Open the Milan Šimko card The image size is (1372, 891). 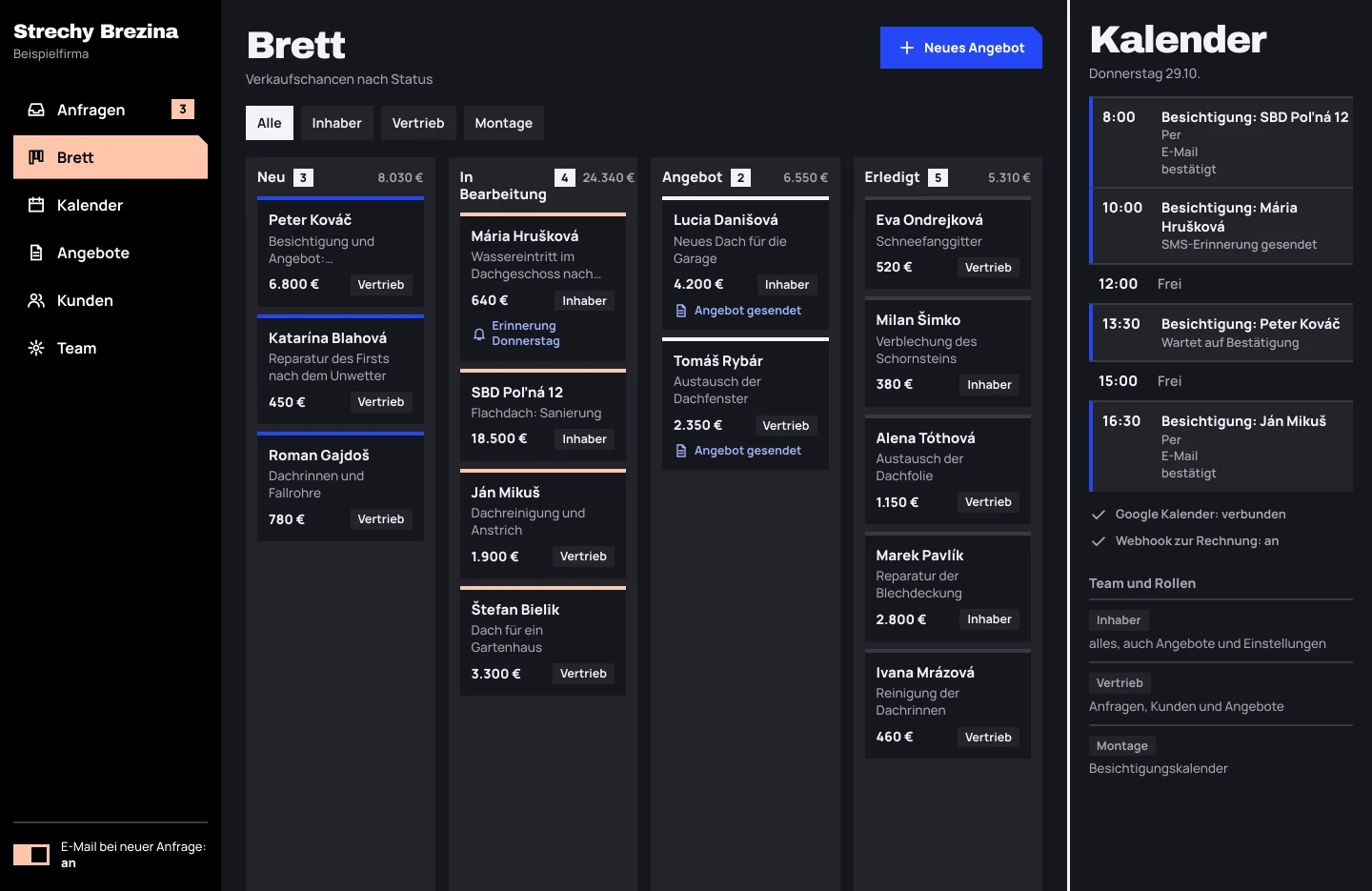point(948,353)
